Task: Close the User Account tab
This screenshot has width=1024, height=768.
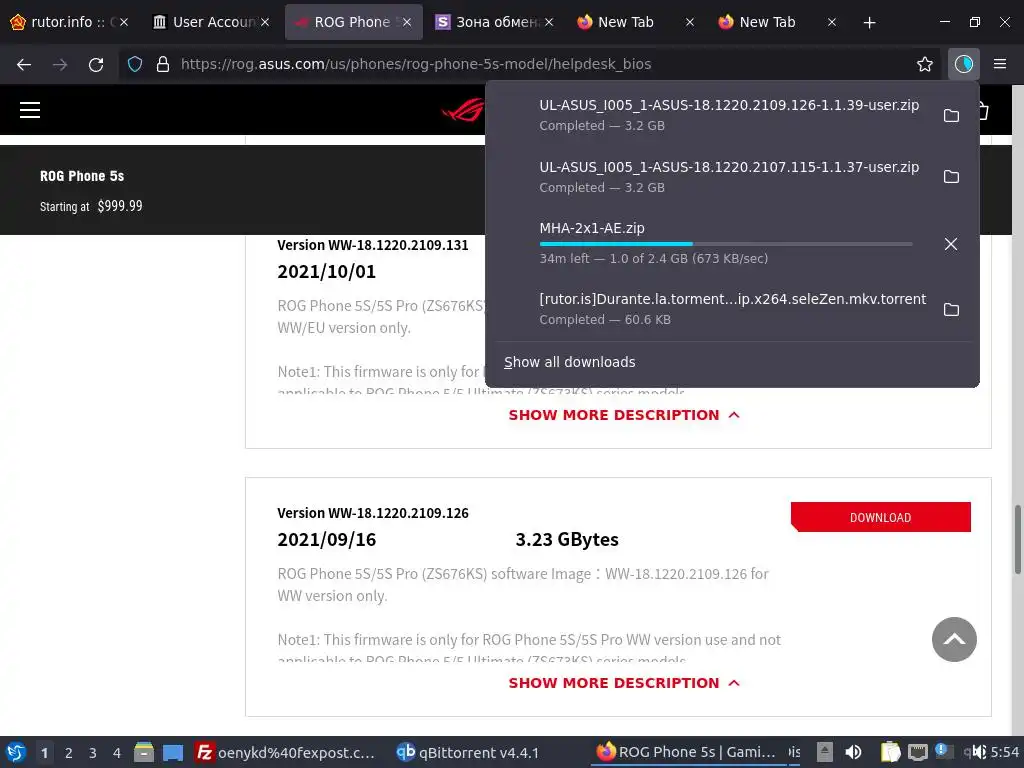Action: 265,22
